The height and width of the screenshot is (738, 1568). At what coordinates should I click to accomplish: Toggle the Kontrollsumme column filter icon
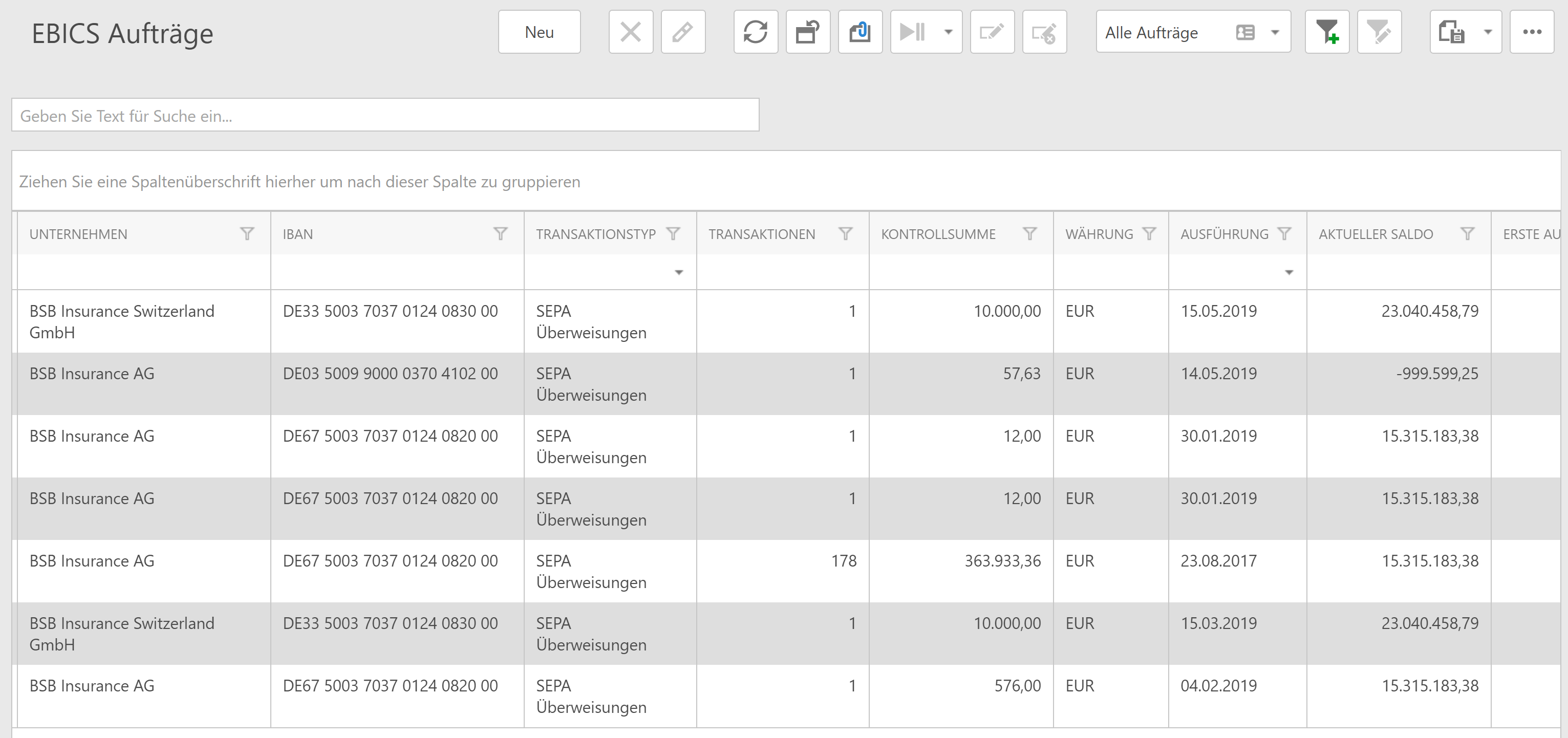(1029, 233)
